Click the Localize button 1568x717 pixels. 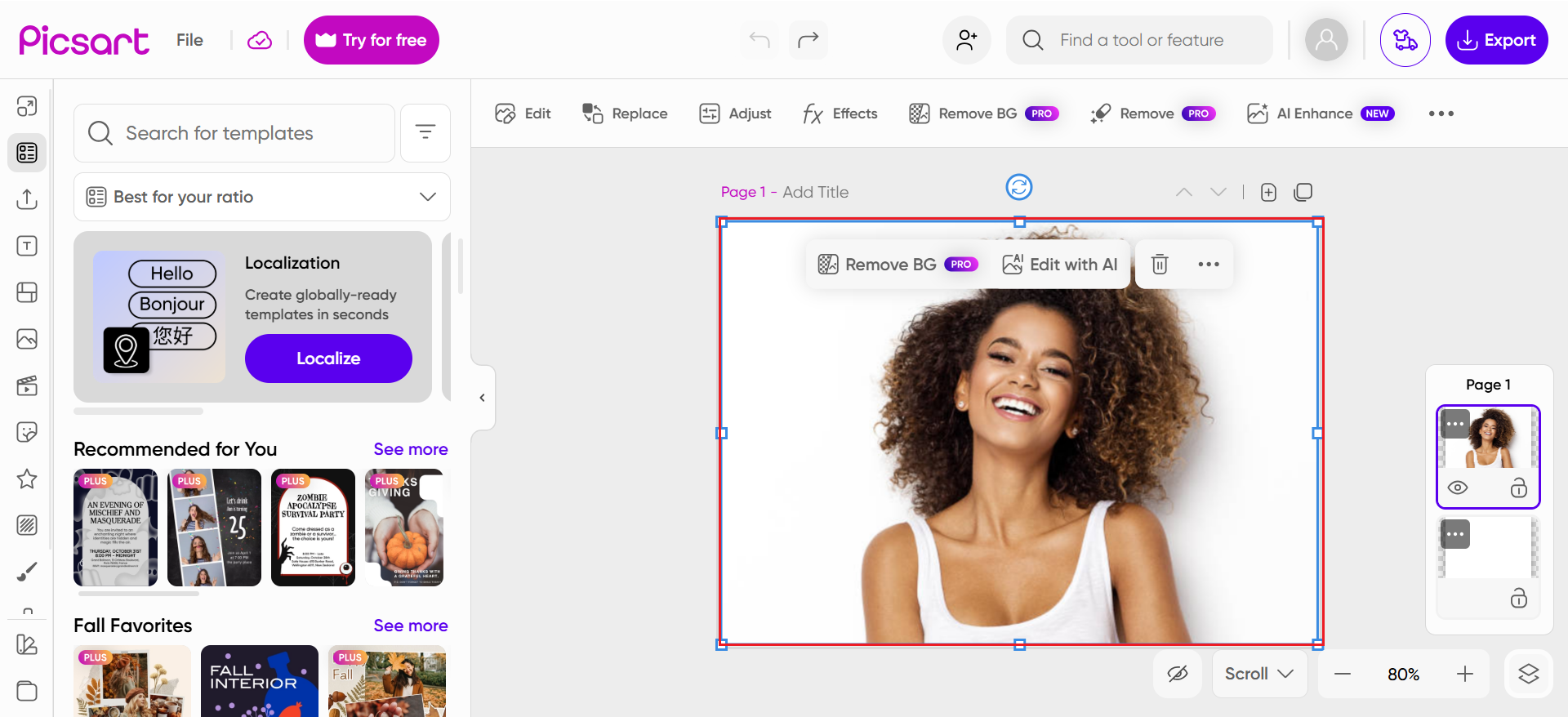pos(328,358)
